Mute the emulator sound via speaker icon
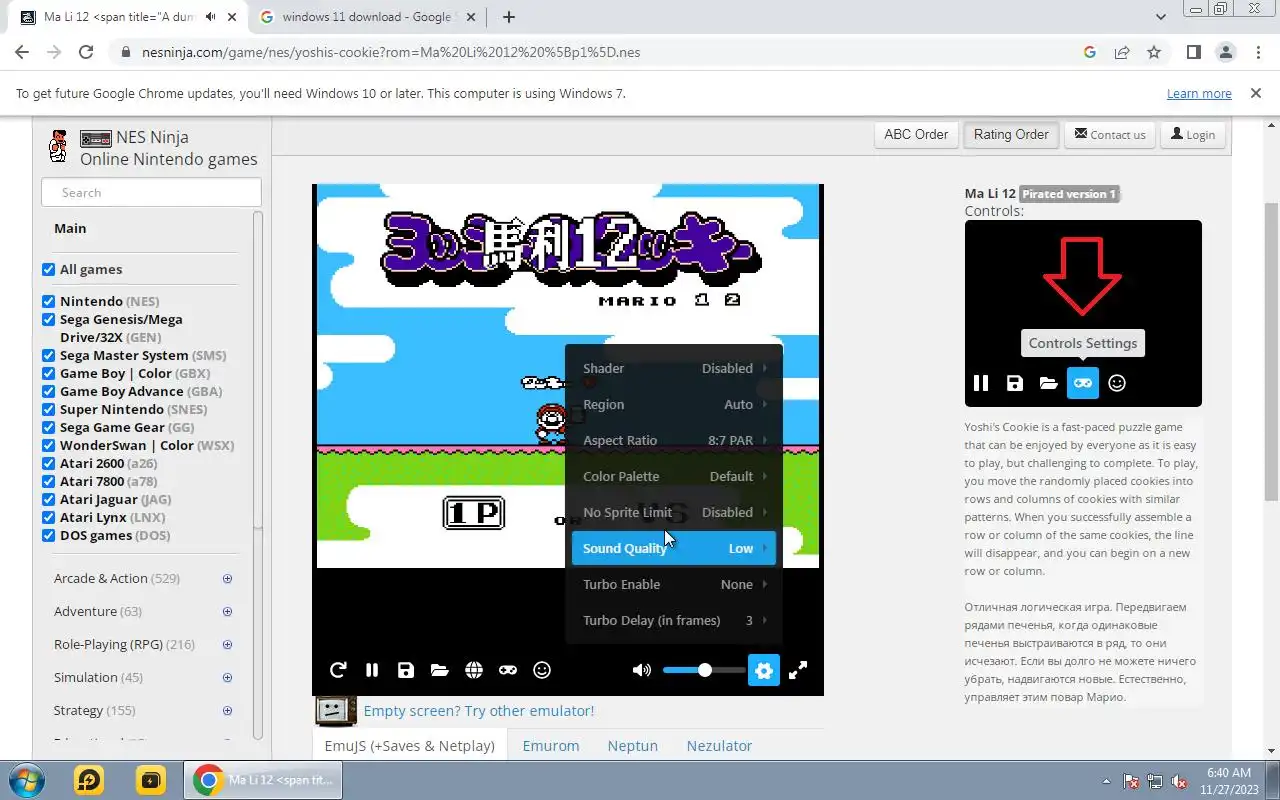This screenshot has width=1280, height=800. coord(642,670)
